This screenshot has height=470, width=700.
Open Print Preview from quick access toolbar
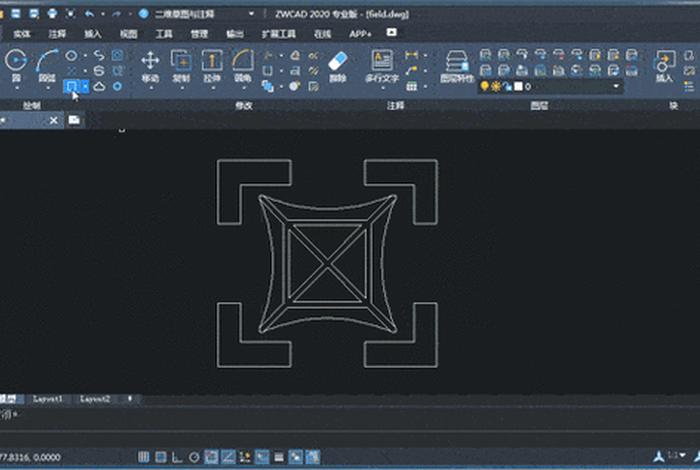pyautogui.click(x=71, y=13)
